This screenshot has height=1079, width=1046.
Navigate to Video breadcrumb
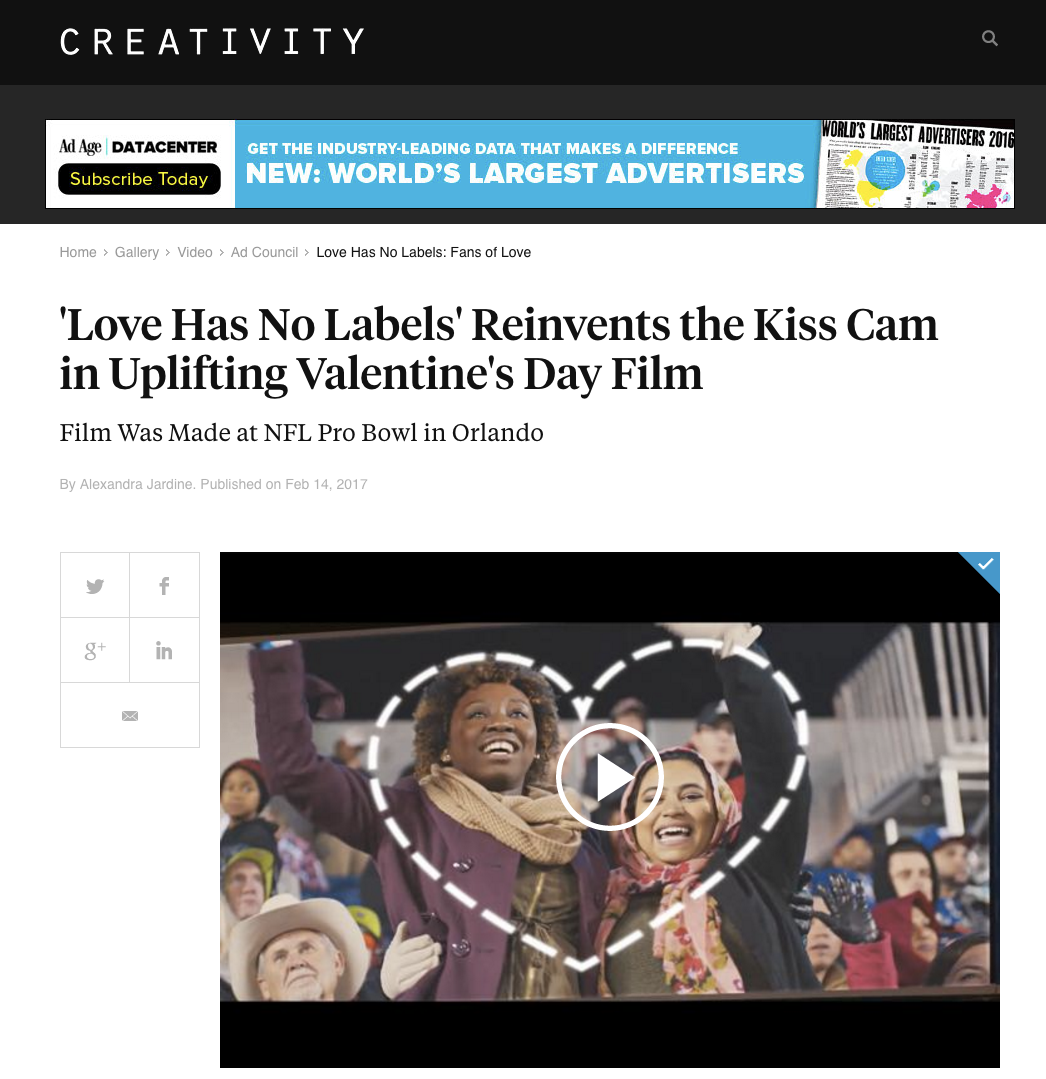tap(195, 252)
